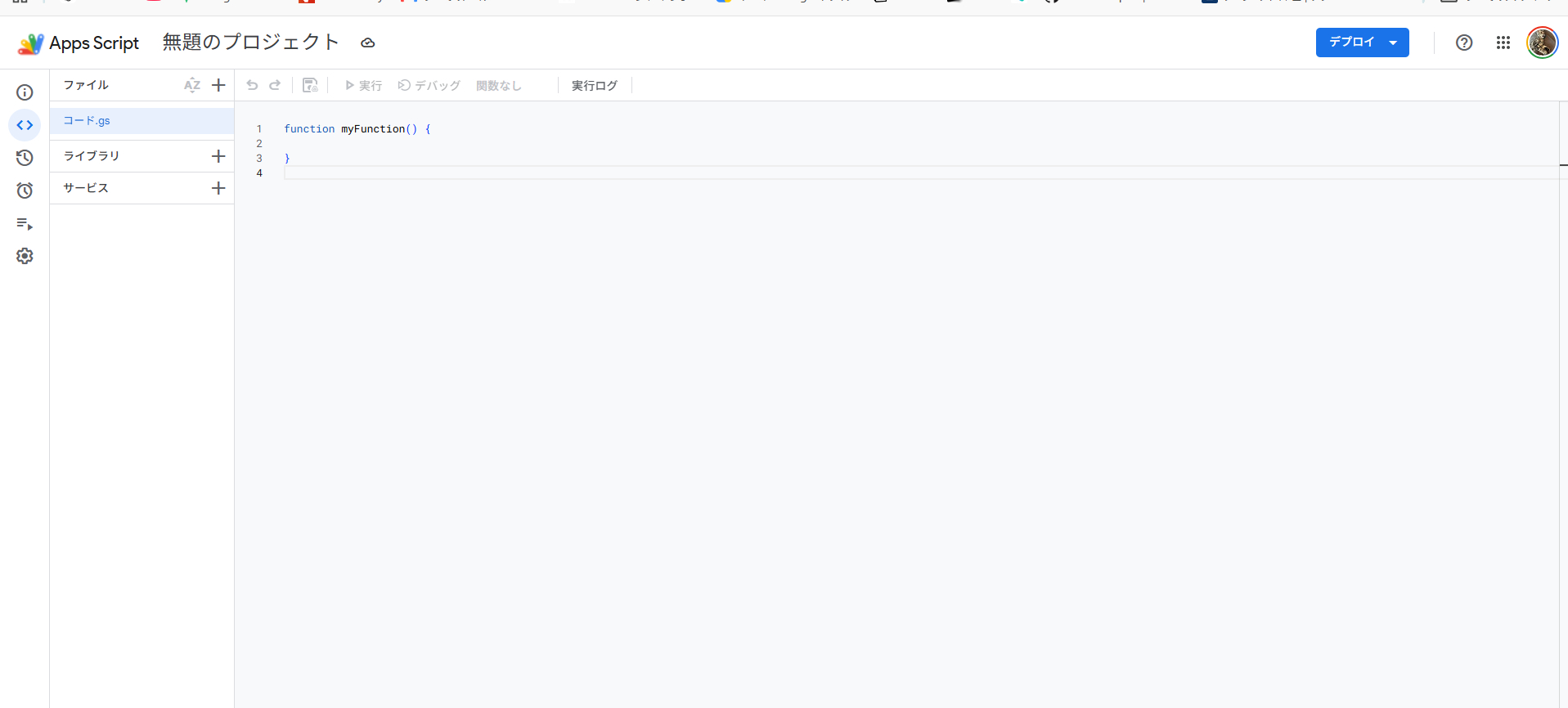Open Project Settings gear icon
The image size is (1568, 708).
[25, 256]
